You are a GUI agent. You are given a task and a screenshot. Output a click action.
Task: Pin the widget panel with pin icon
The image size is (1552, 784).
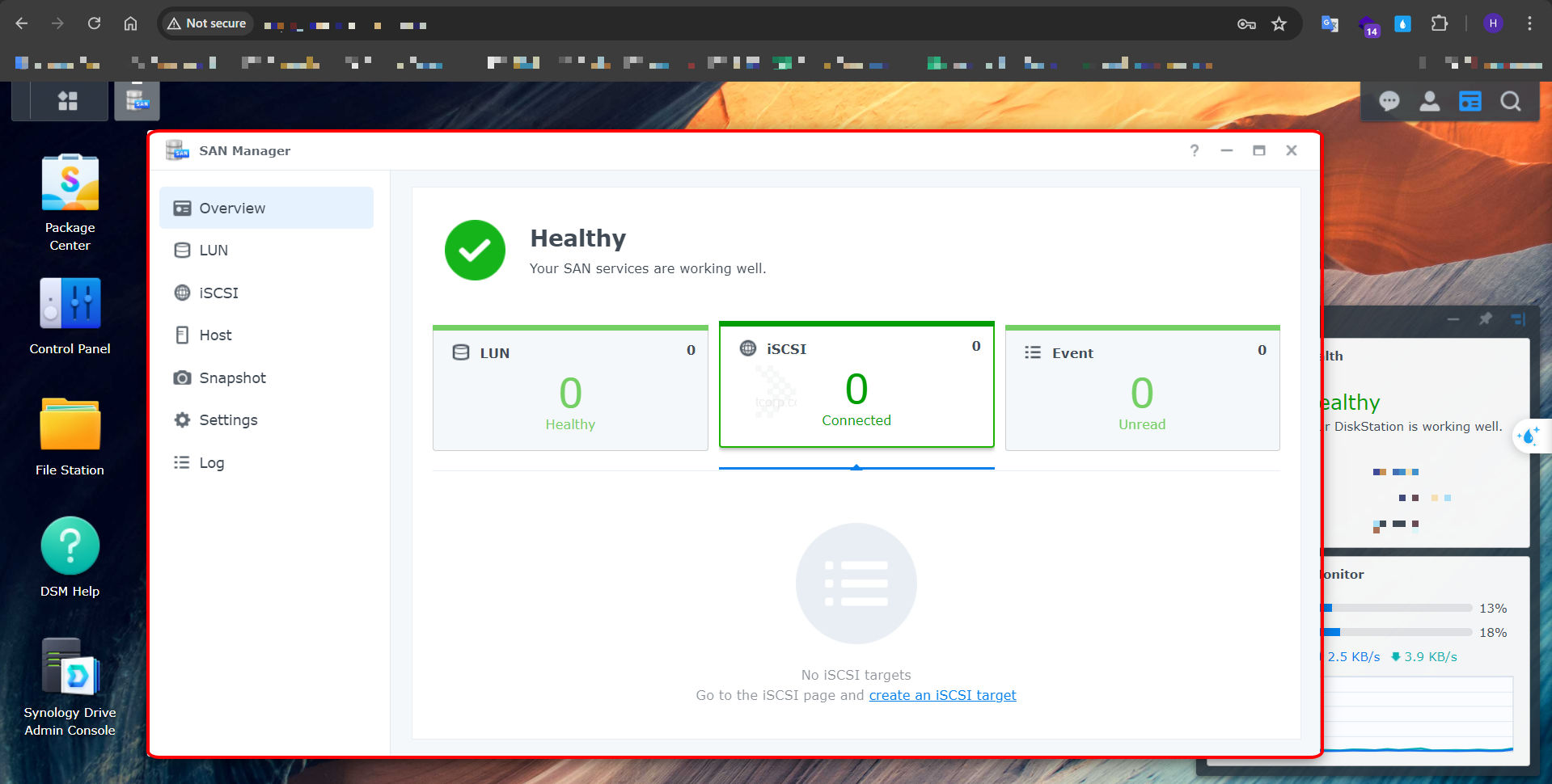(1485, 319)
